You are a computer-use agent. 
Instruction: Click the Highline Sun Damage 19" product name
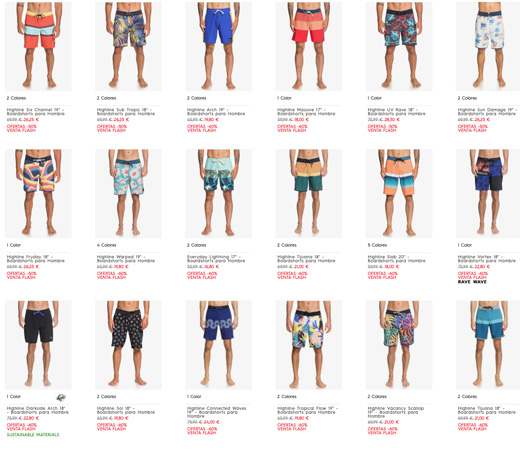tap(487, 112)
